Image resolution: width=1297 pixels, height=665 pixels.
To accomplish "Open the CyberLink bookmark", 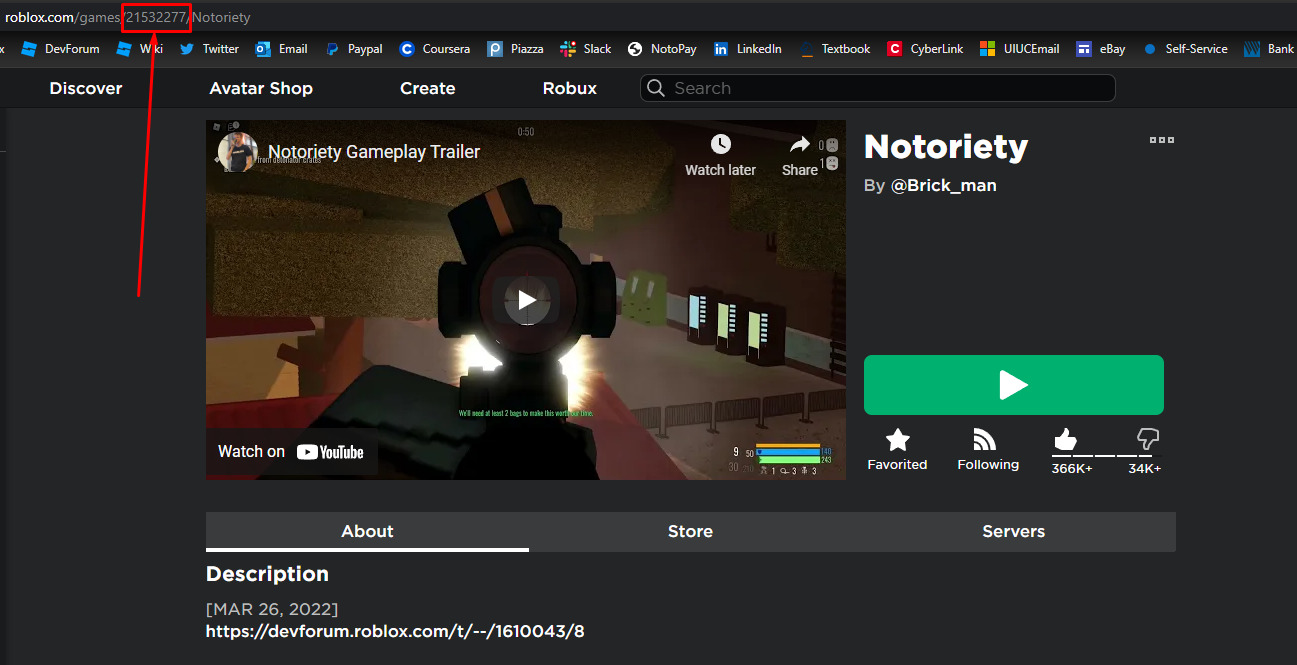I will coord(926,49).
